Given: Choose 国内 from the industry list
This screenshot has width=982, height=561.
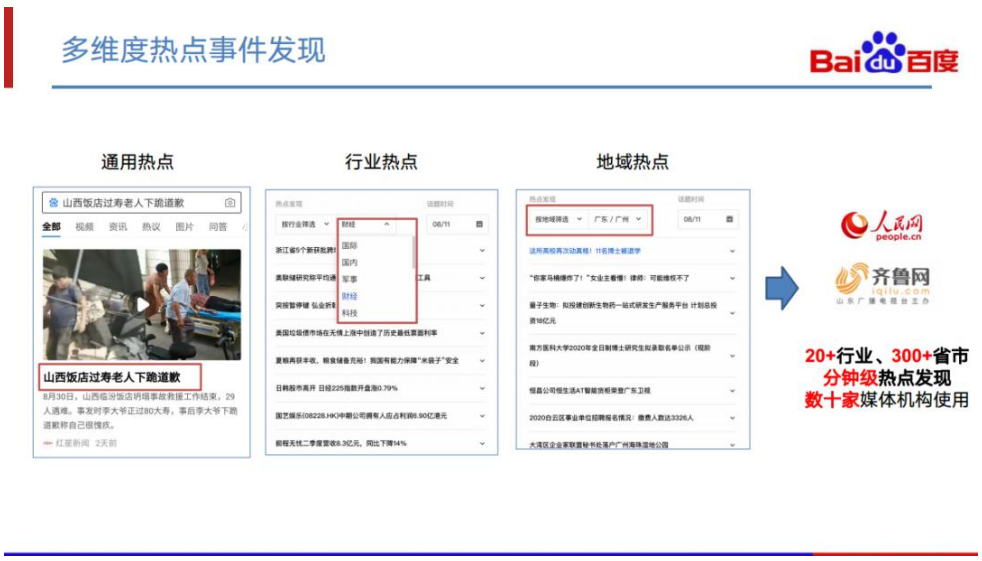Looking at the screenshot, I should [x=349, y=263].
